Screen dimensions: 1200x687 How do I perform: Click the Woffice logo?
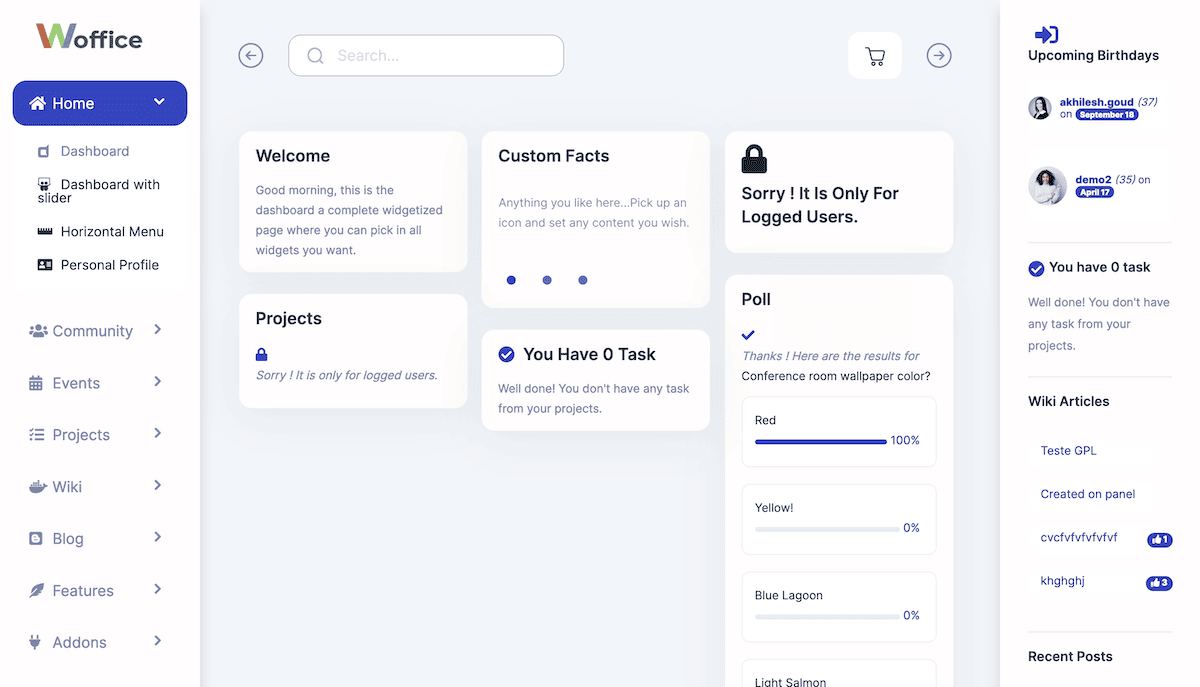90,38
